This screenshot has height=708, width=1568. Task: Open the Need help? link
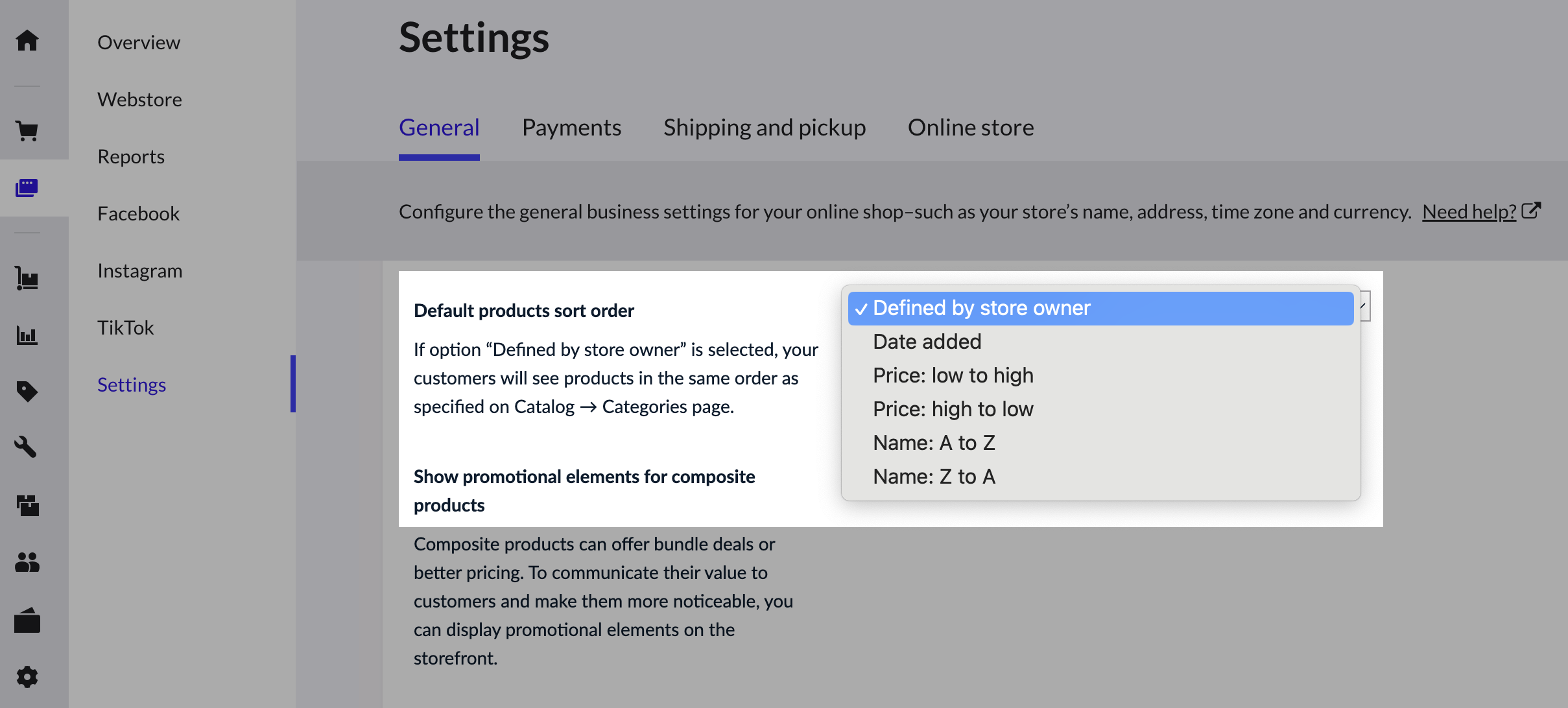click(x=1469, y=211)
